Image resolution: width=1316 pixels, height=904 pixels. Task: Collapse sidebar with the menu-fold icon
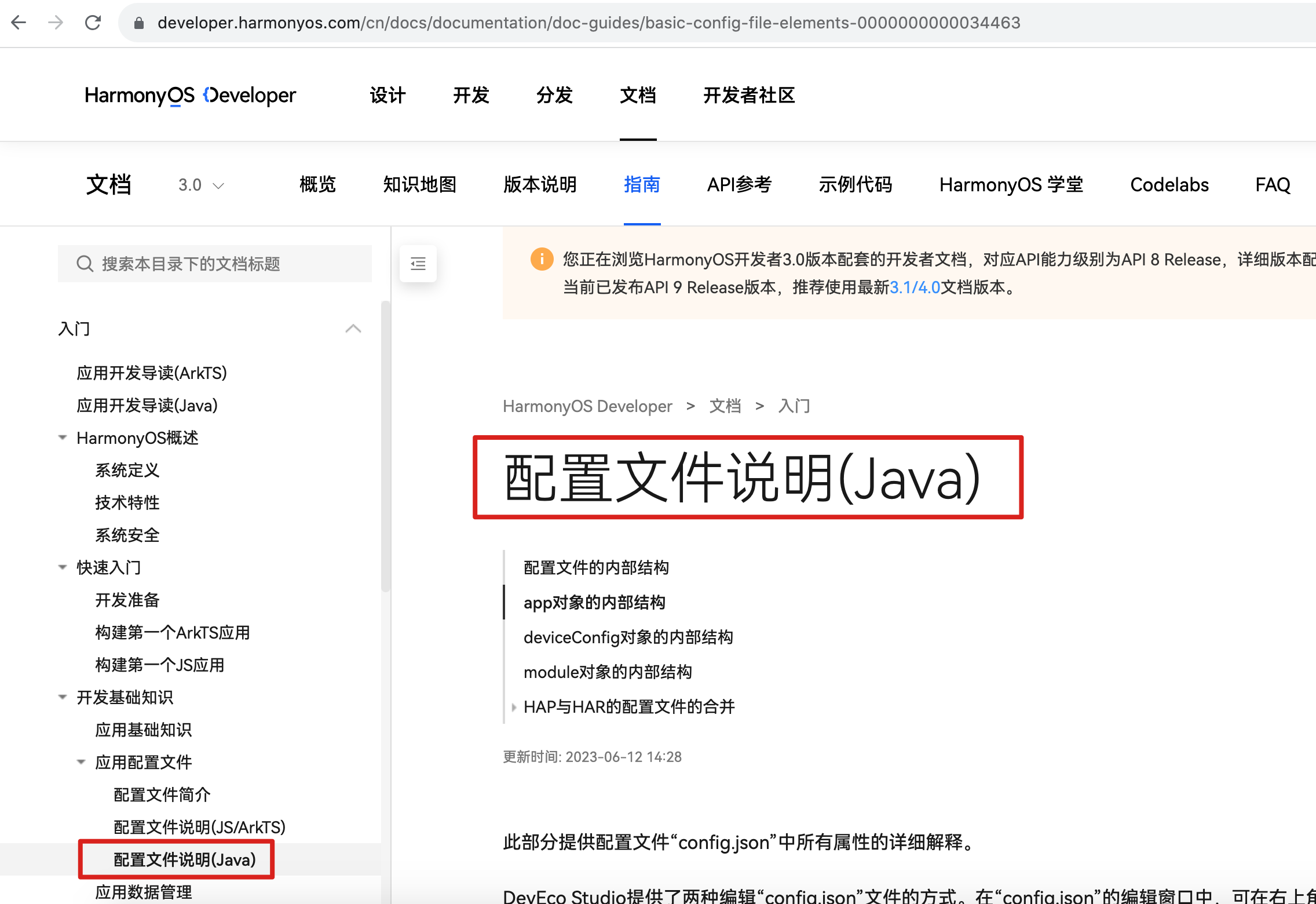418,264
